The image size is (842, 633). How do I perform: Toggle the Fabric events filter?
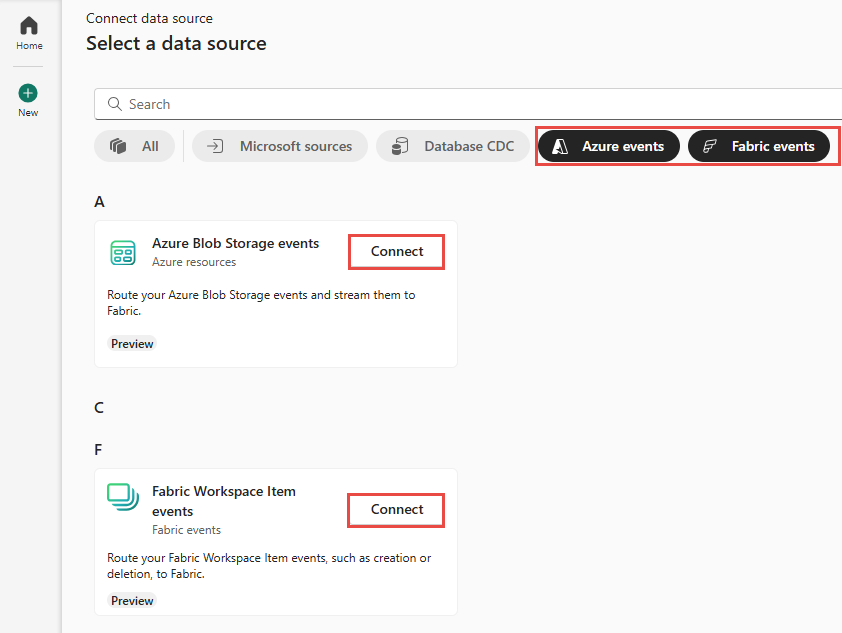[x=760, y=145]
